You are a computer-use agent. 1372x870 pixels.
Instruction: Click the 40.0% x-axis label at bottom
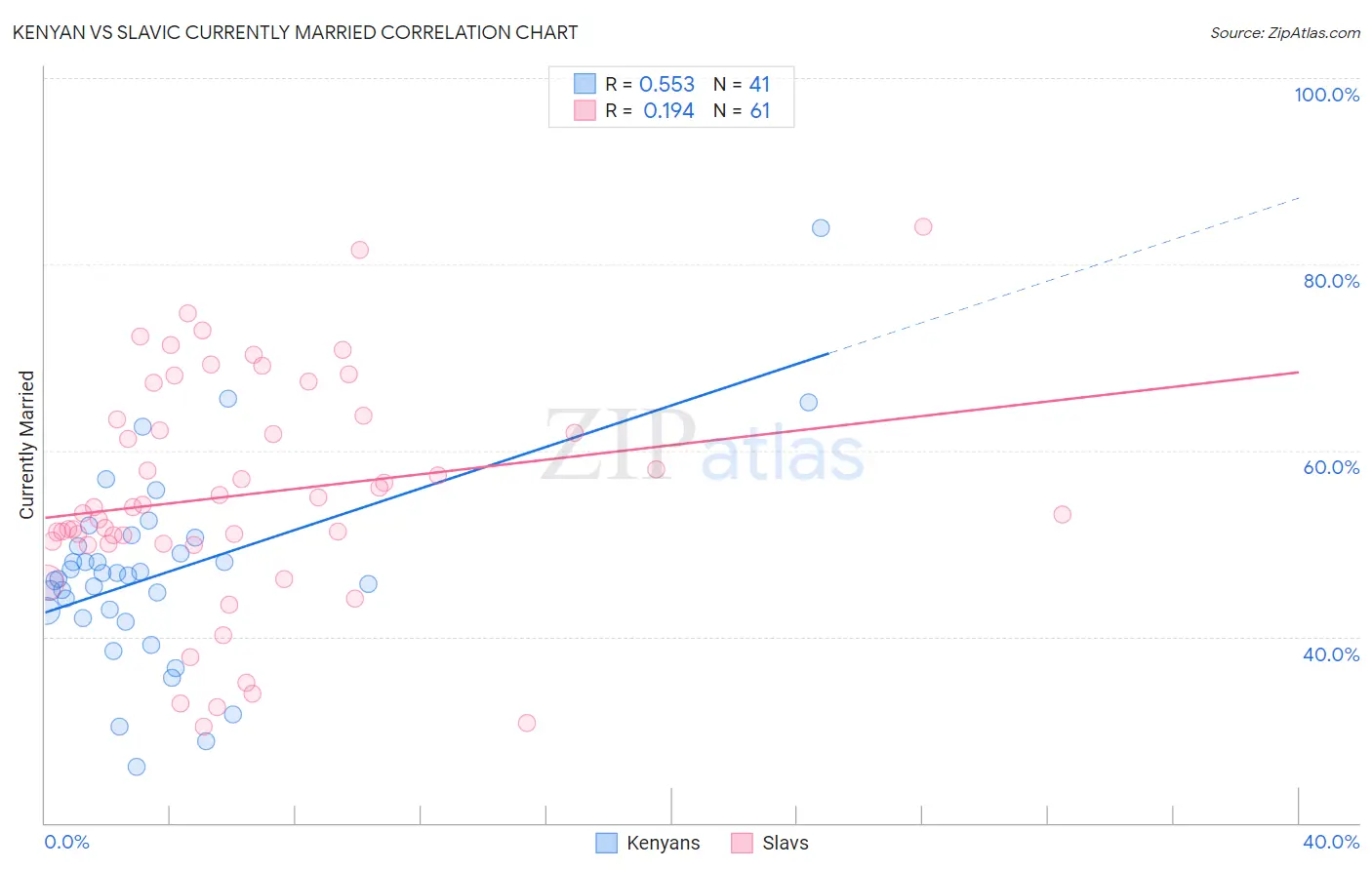1331,842
